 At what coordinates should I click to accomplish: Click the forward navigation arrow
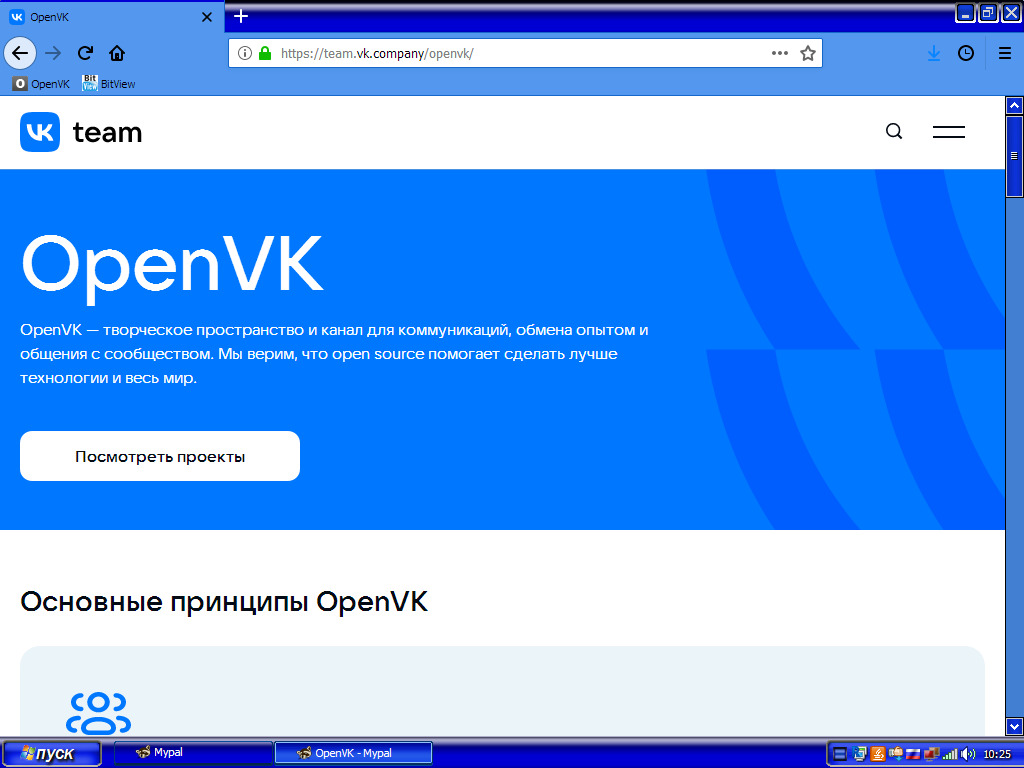(53, 53)
